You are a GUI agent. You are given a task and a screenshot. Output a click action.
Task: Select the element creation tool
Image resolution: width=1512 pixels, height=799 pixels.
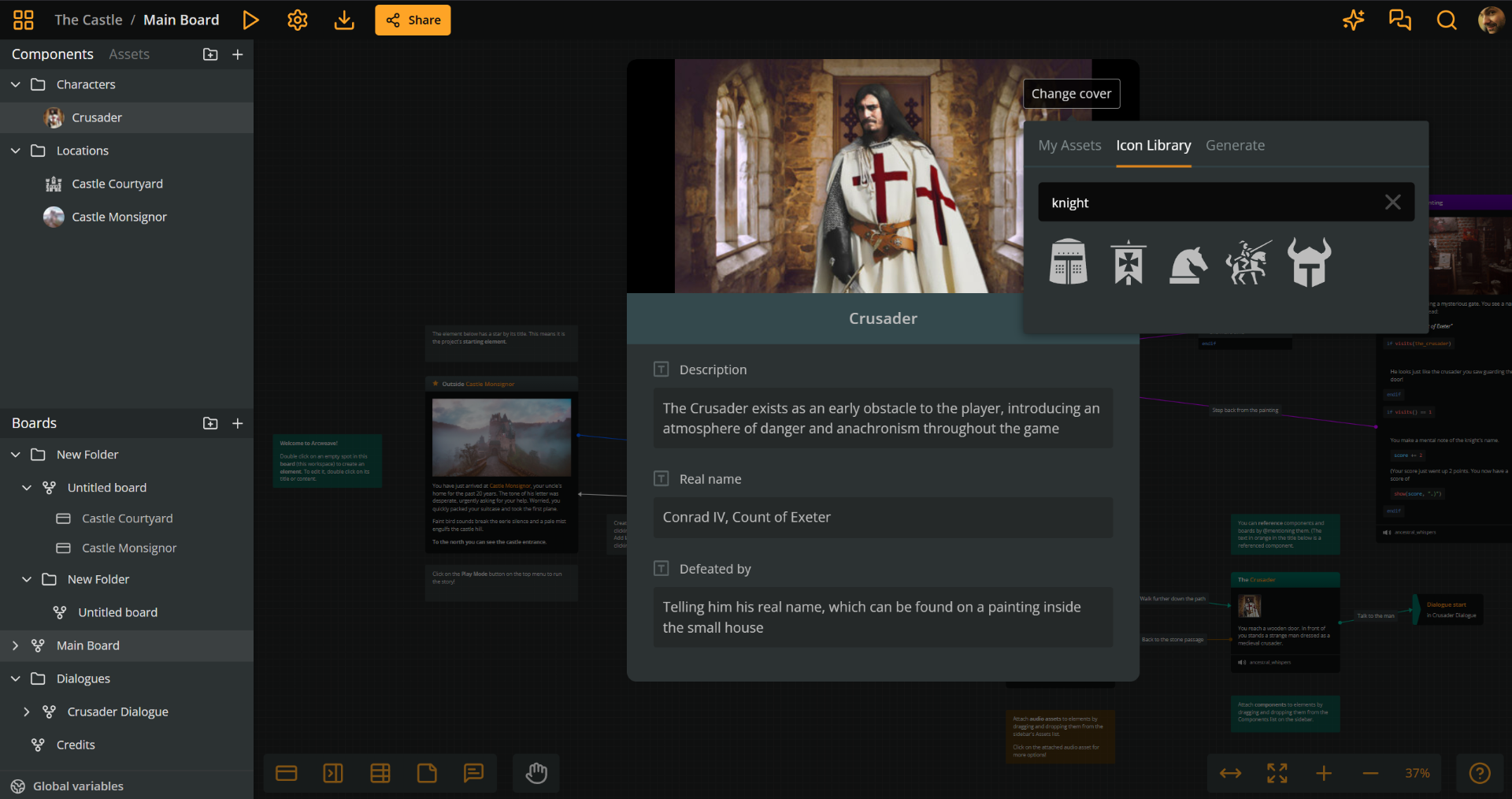286,773
